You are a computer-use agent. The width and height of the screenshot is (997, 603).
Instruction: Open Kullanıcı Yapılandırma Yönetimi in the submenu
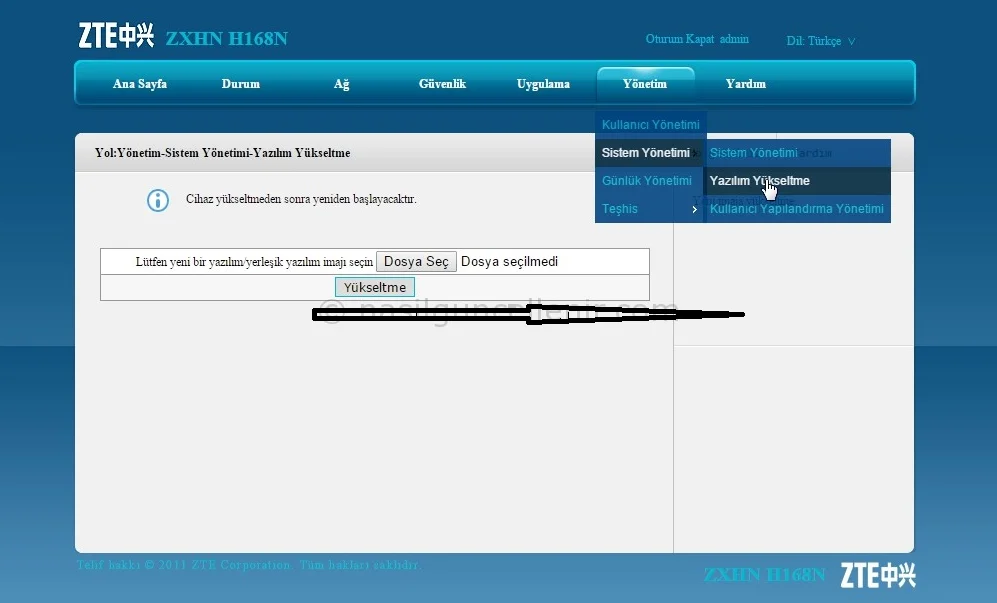[x=796, y=209]
